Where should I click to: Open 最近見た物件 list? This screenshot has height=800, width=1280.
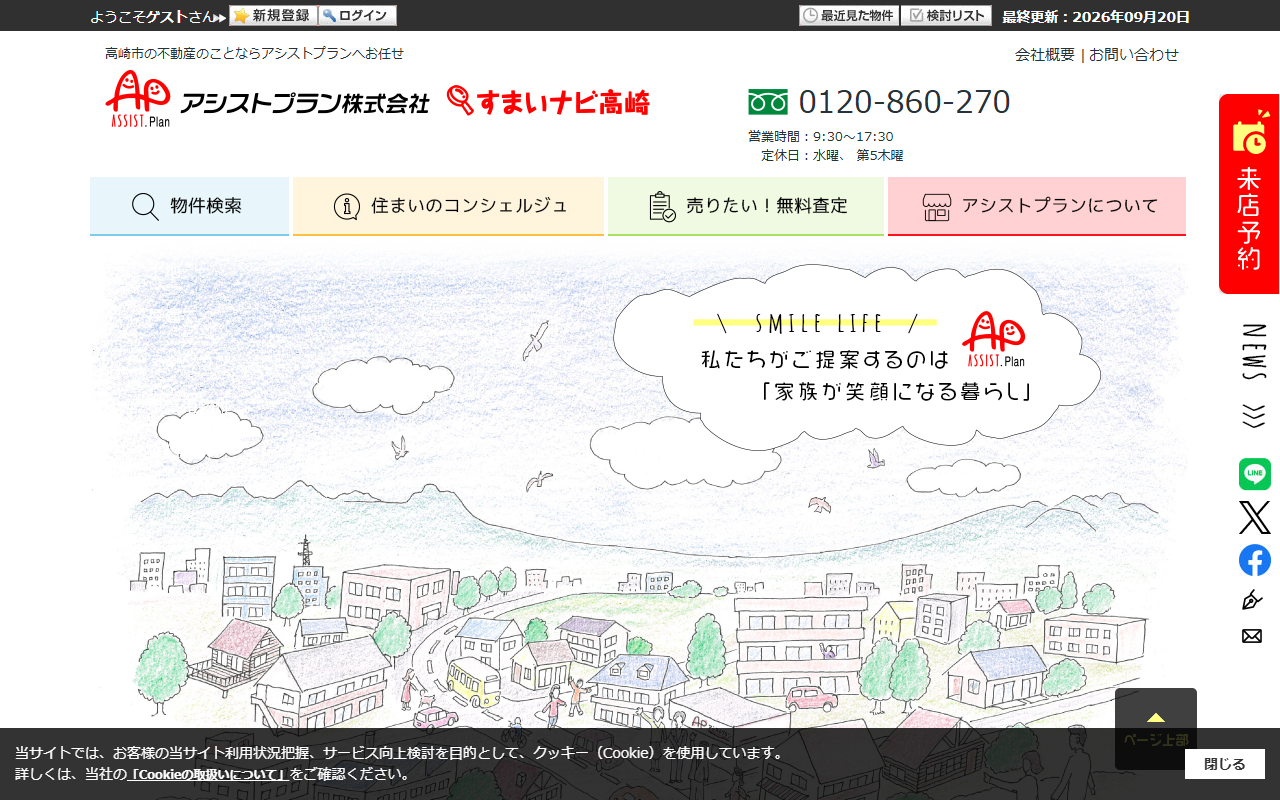(849, 16)
